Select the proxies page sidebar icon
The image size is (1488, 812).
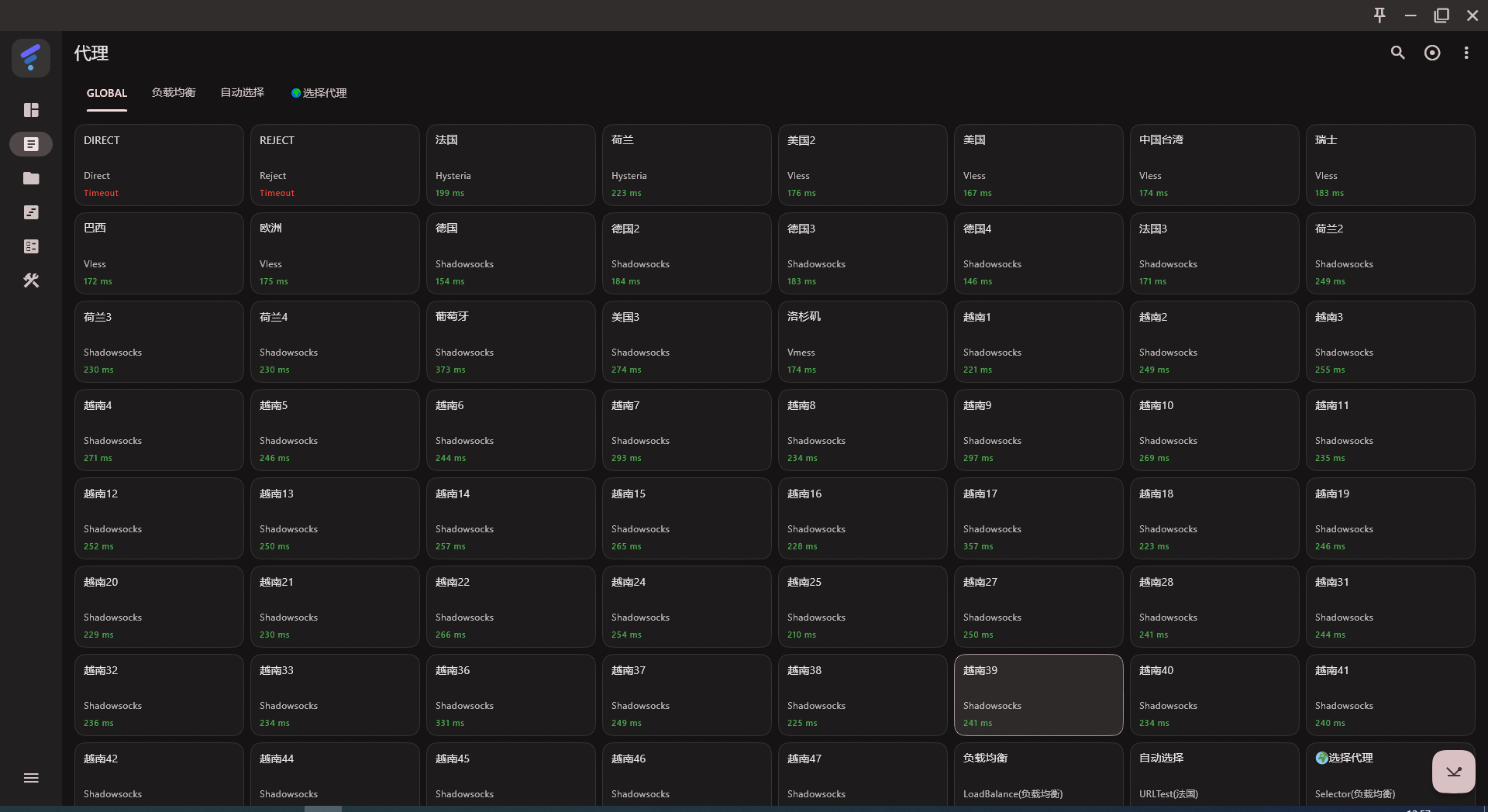(31, 144)
